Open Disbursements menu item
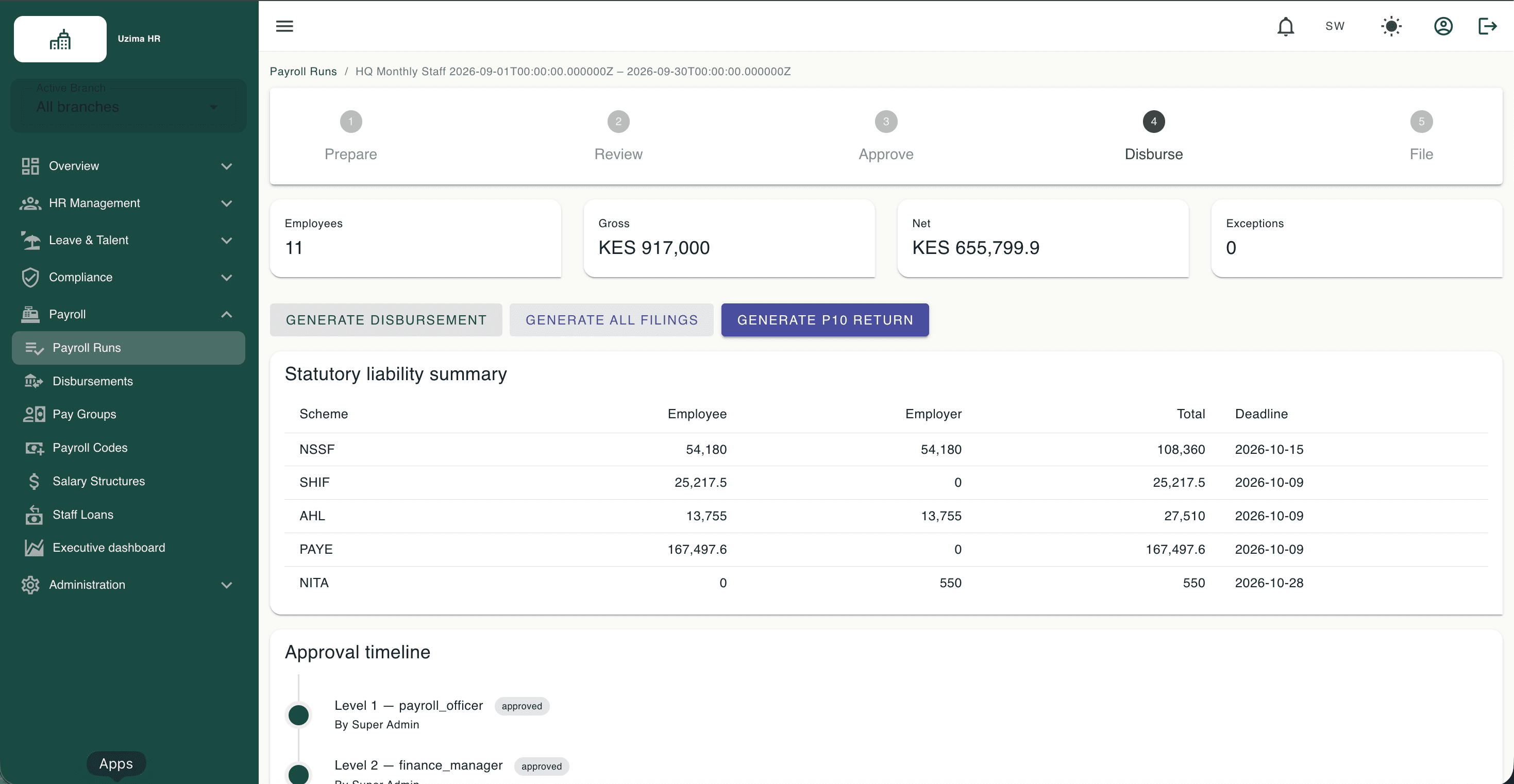This screenshot has width=1514, height=784. point(128,381)
